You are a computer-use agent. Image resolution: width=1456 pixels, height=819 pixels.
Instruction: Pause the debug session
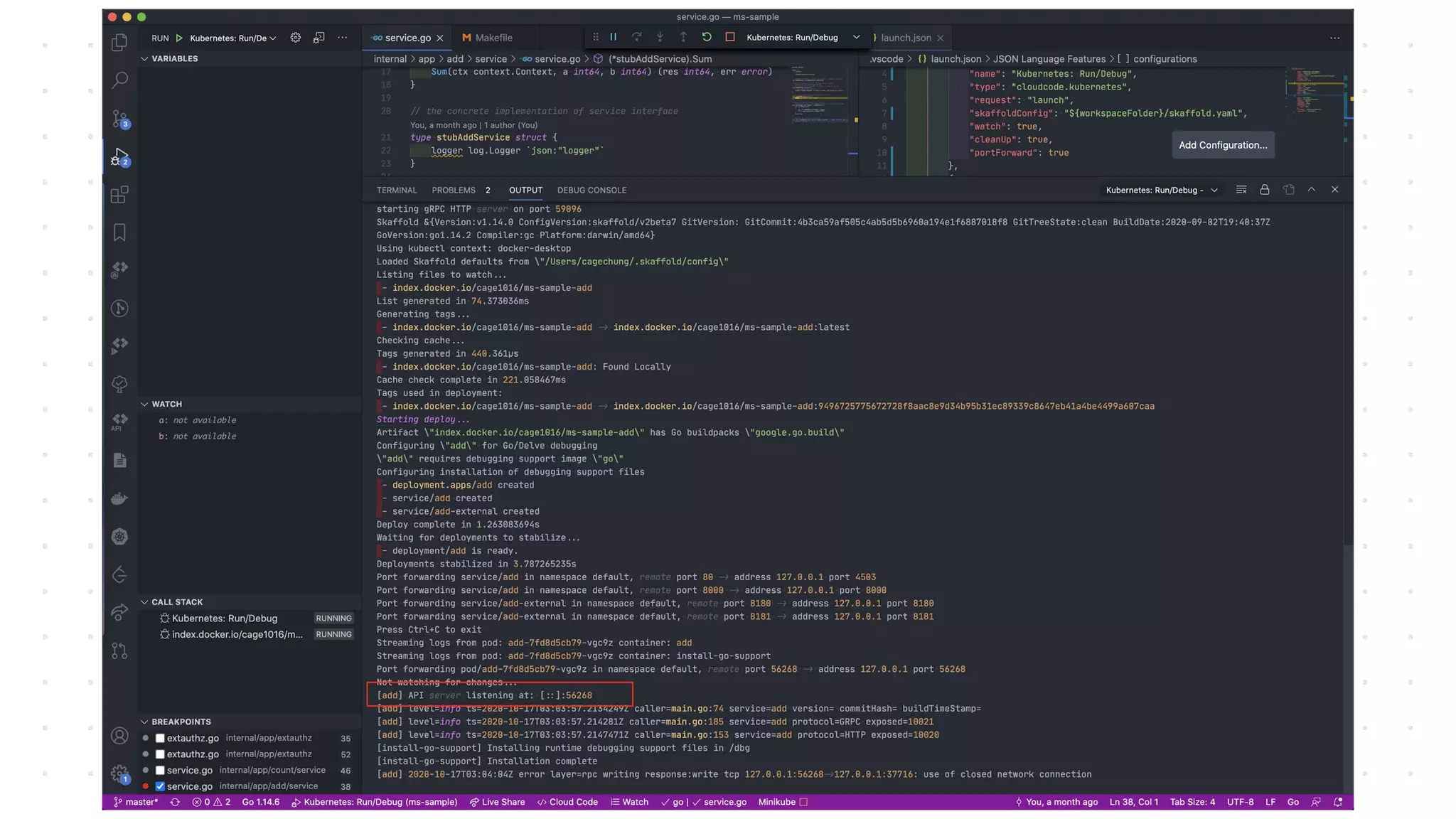click(x=613, y=37)
